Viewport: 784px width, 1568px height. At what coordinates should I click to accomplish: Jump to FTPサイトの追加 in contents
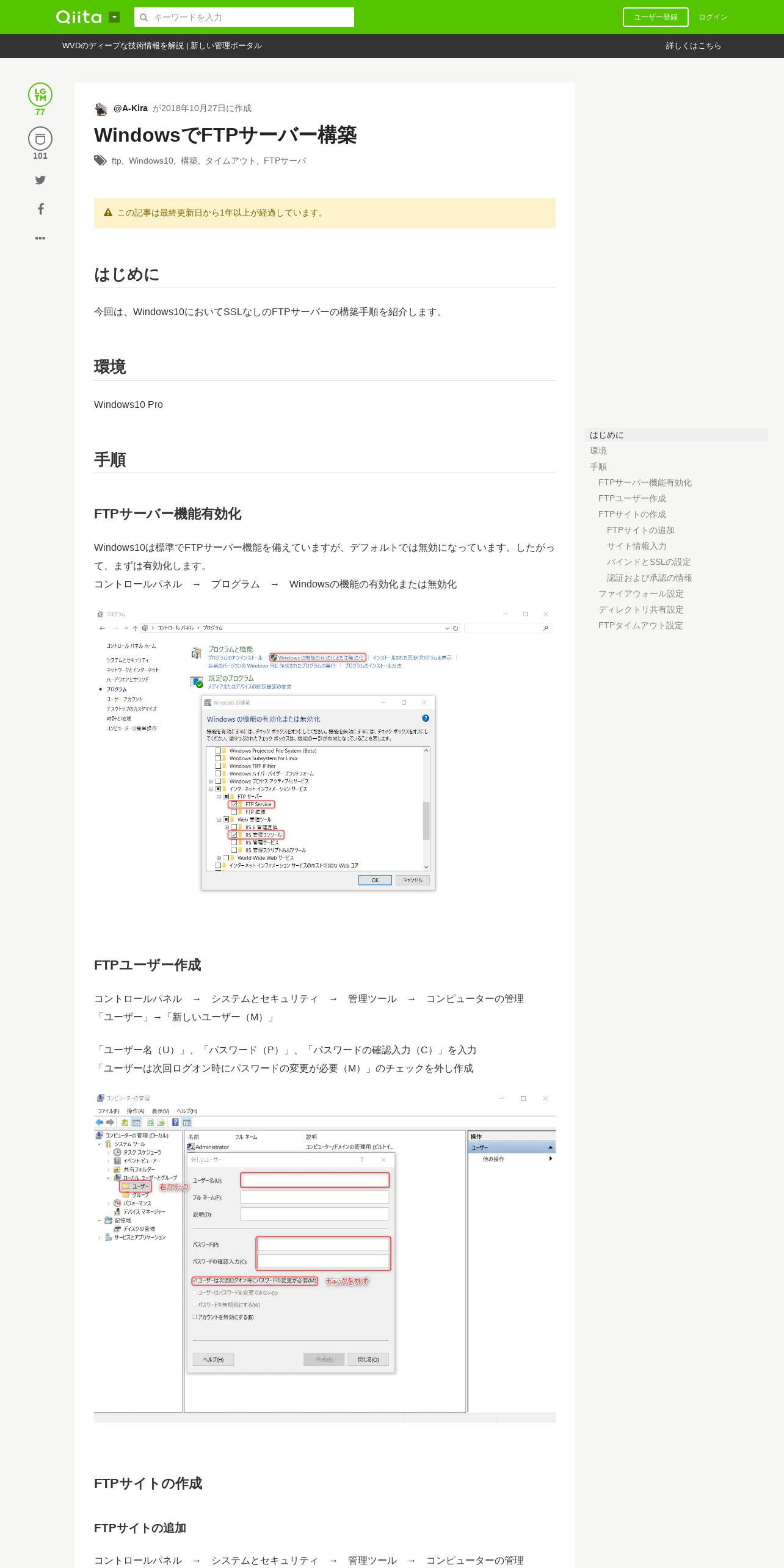point(641,530)
